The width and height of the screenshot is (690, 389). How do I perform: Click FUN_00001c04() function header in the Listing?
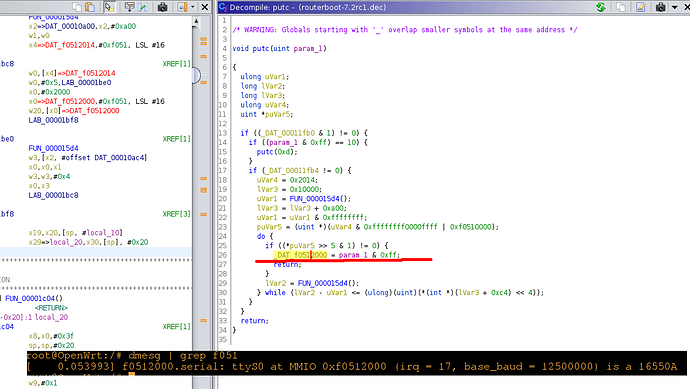click(x=34, y=298)
